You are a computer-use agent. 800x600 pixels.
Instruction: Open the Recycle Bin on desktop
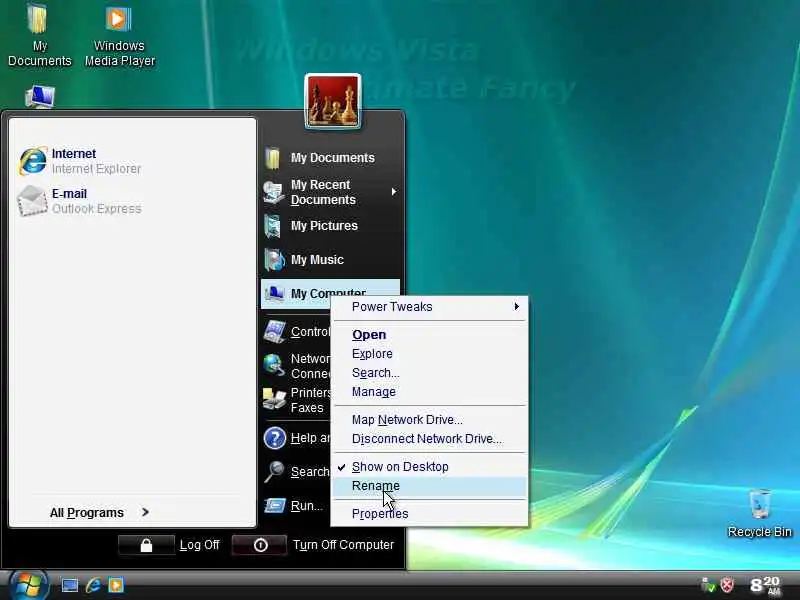(x=760, y=513)
